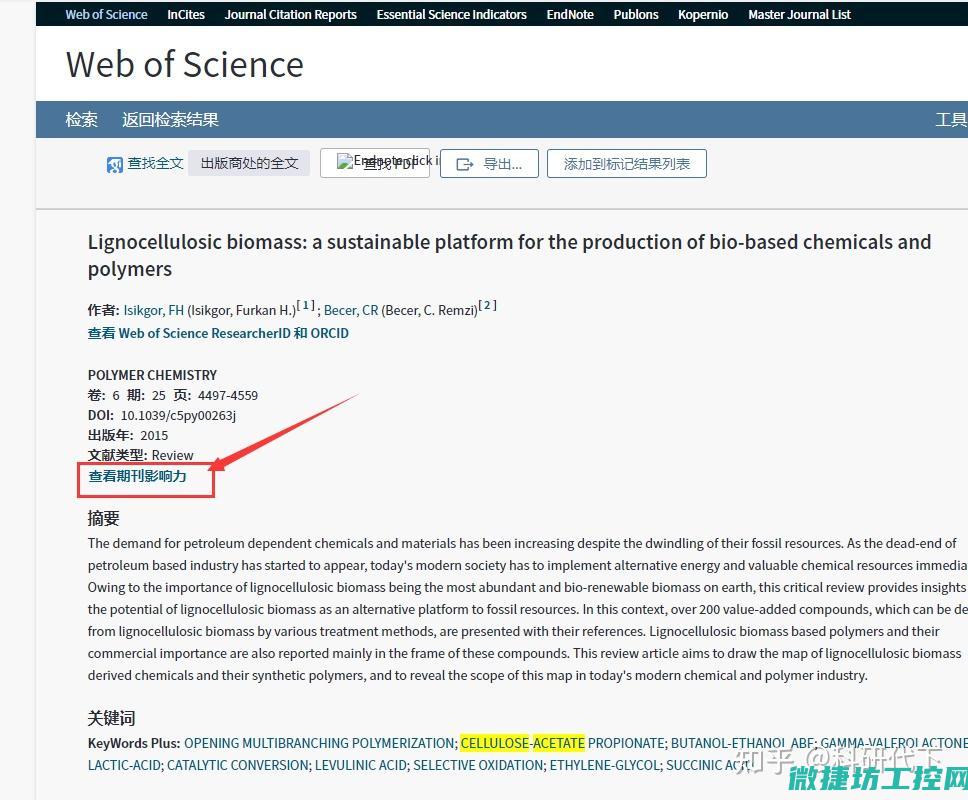Click the 关键词 heading
This screenshot has height=800, width=968.
coord(111,718)
